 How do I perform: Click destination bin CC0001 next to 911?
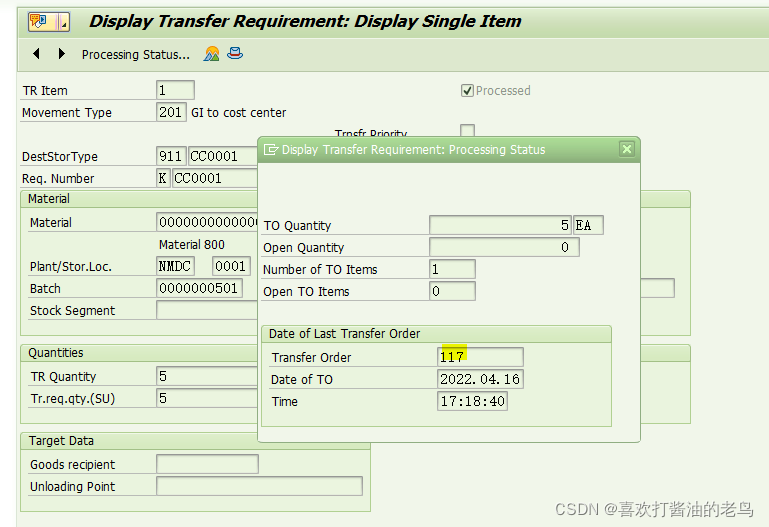(223, 156)
